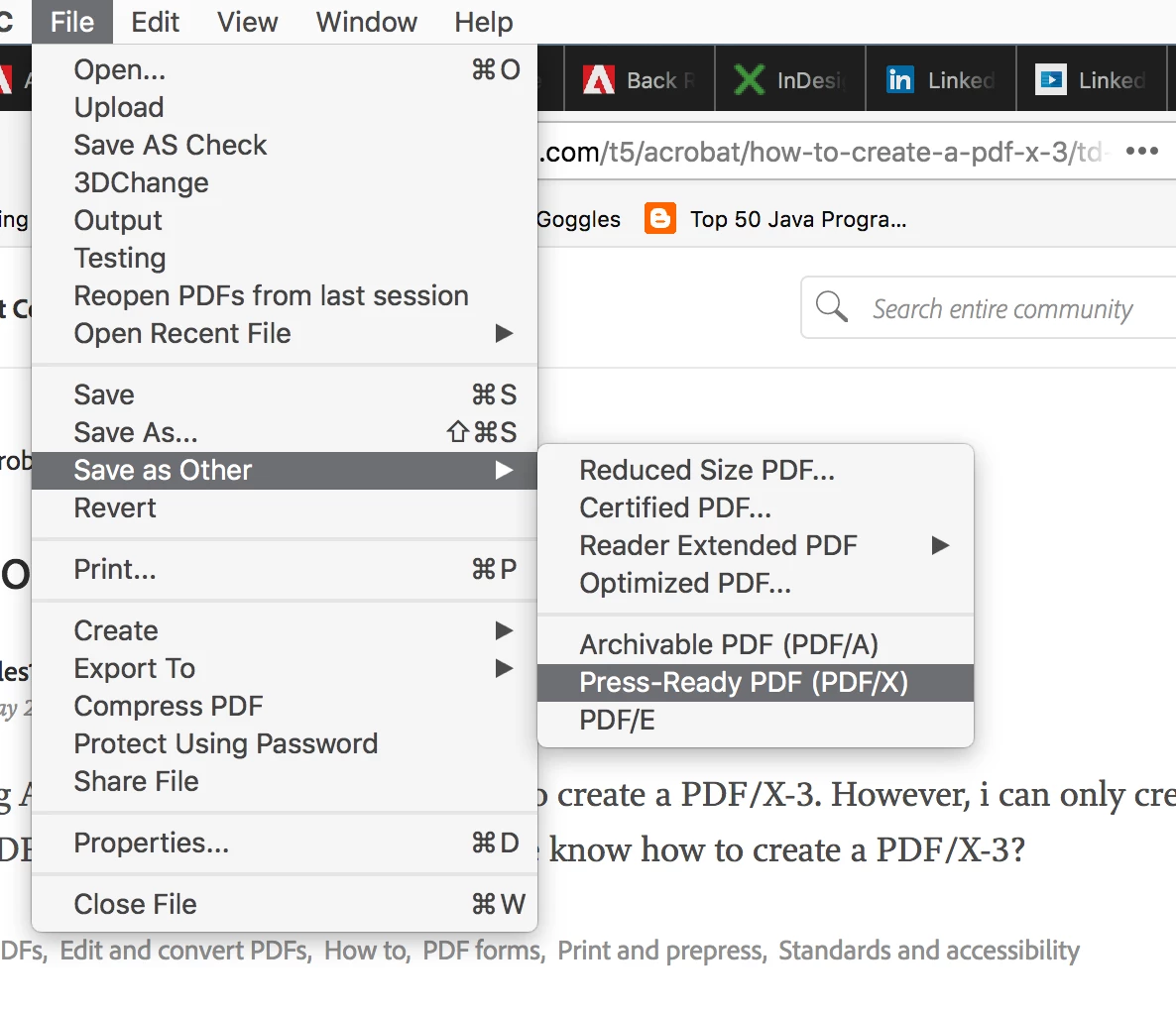1176x1013 pixels.
Task: Click the Edit and convert PDFs tag
Action: point(185,950)
